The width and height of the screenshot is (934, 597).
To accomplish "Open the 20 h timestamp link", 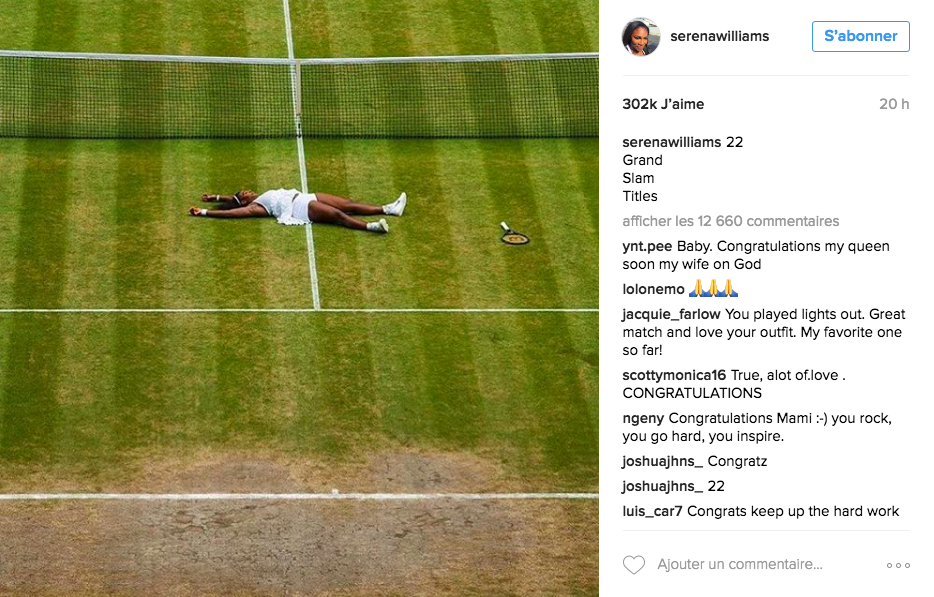I will (x=894, y=104).
